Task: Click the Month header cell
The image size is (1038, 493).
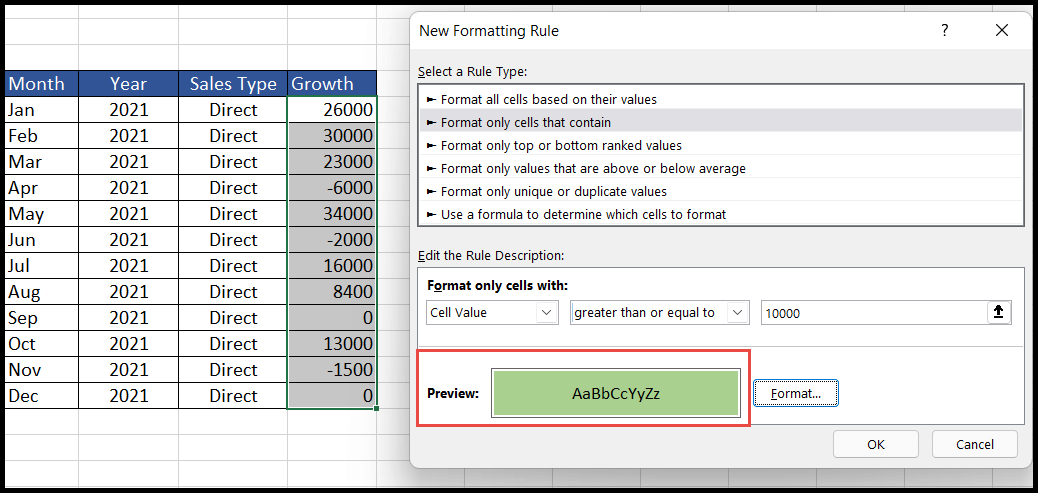Action: pyautogui.click(x=41, y=84)
